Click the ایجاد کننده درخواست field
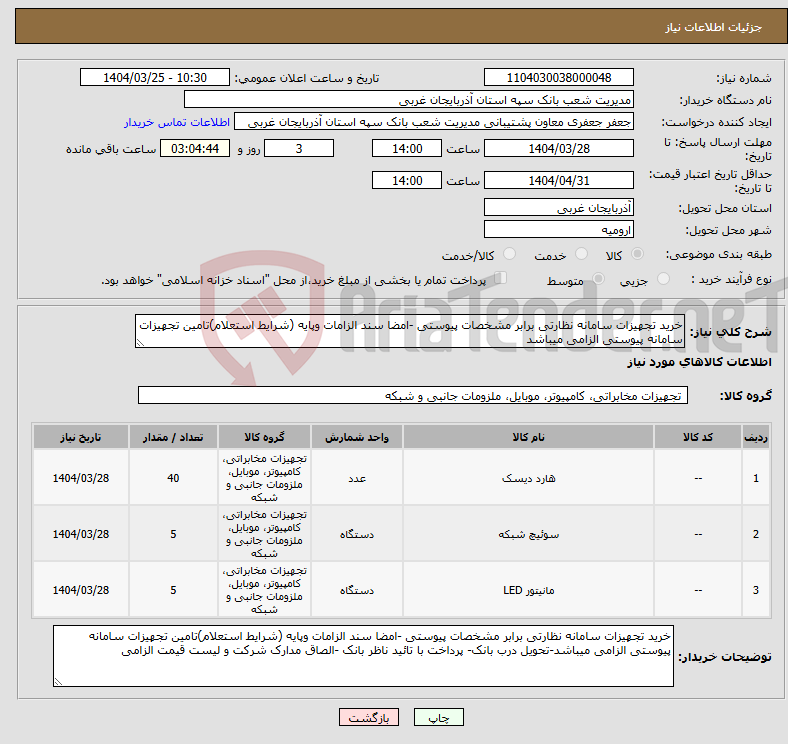Screen dimensions: 788x744 (434, 122)
